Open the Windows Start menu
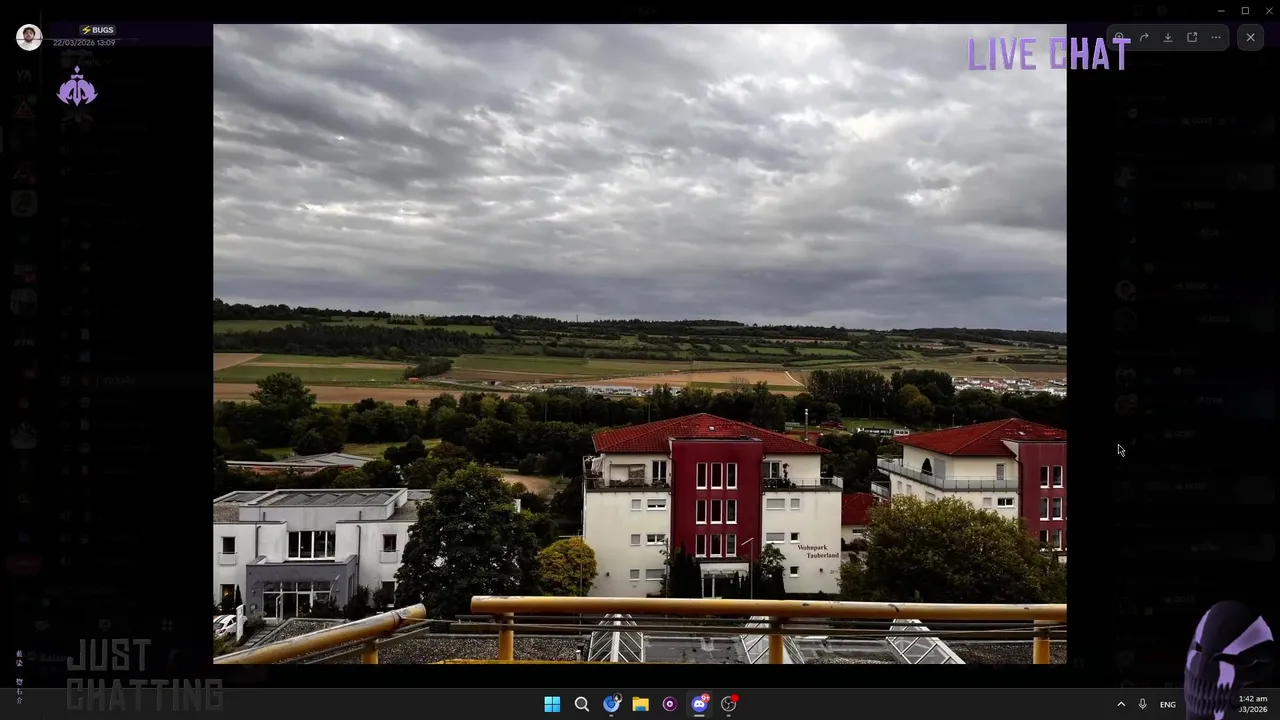The width and height of the screenshot is (1280, 720). (552, 704)
